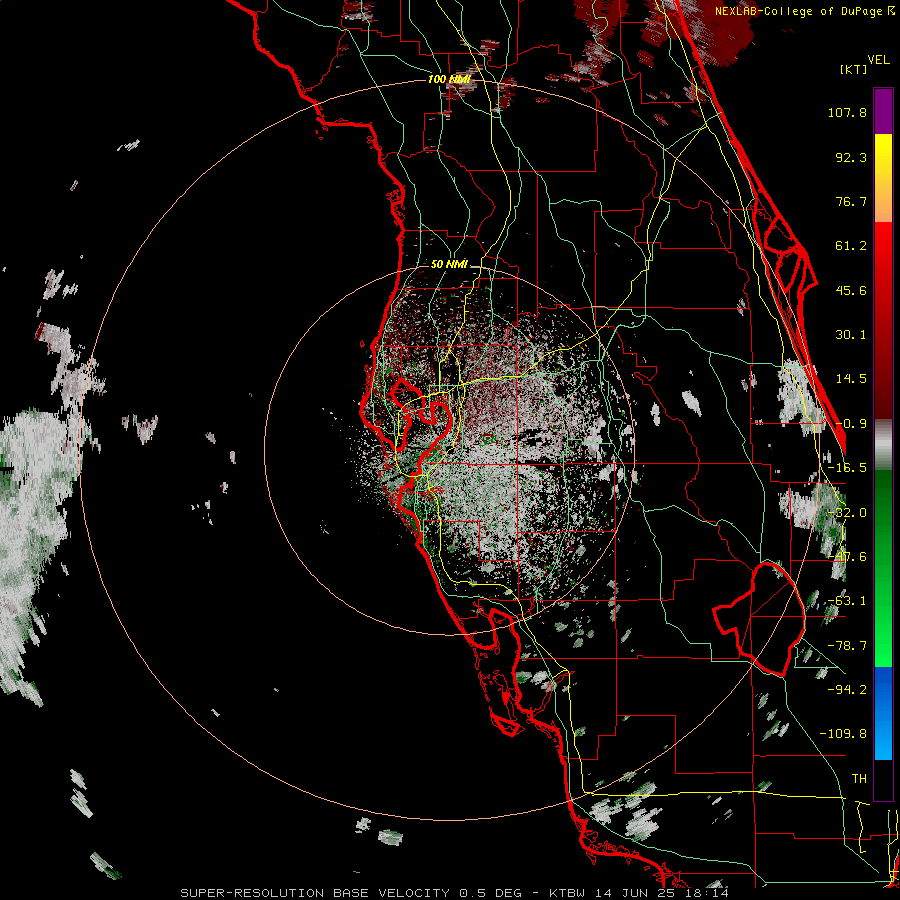Click the TH legend label
900x900 pixels.
859,778
